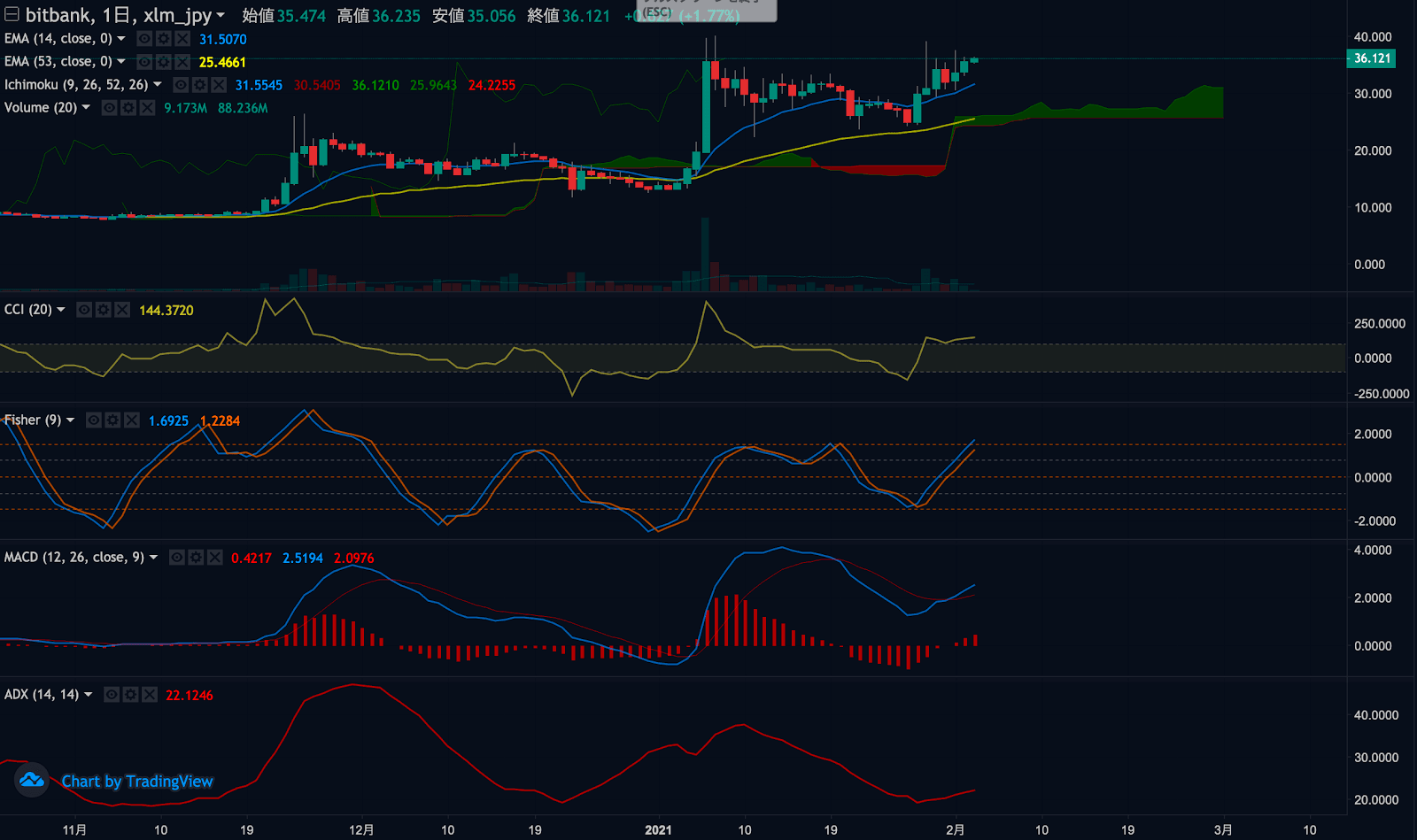Open the Chart by TradingView link
Image resolution: width=1417 pixels, height=840 pixels.
coord(137,782)
